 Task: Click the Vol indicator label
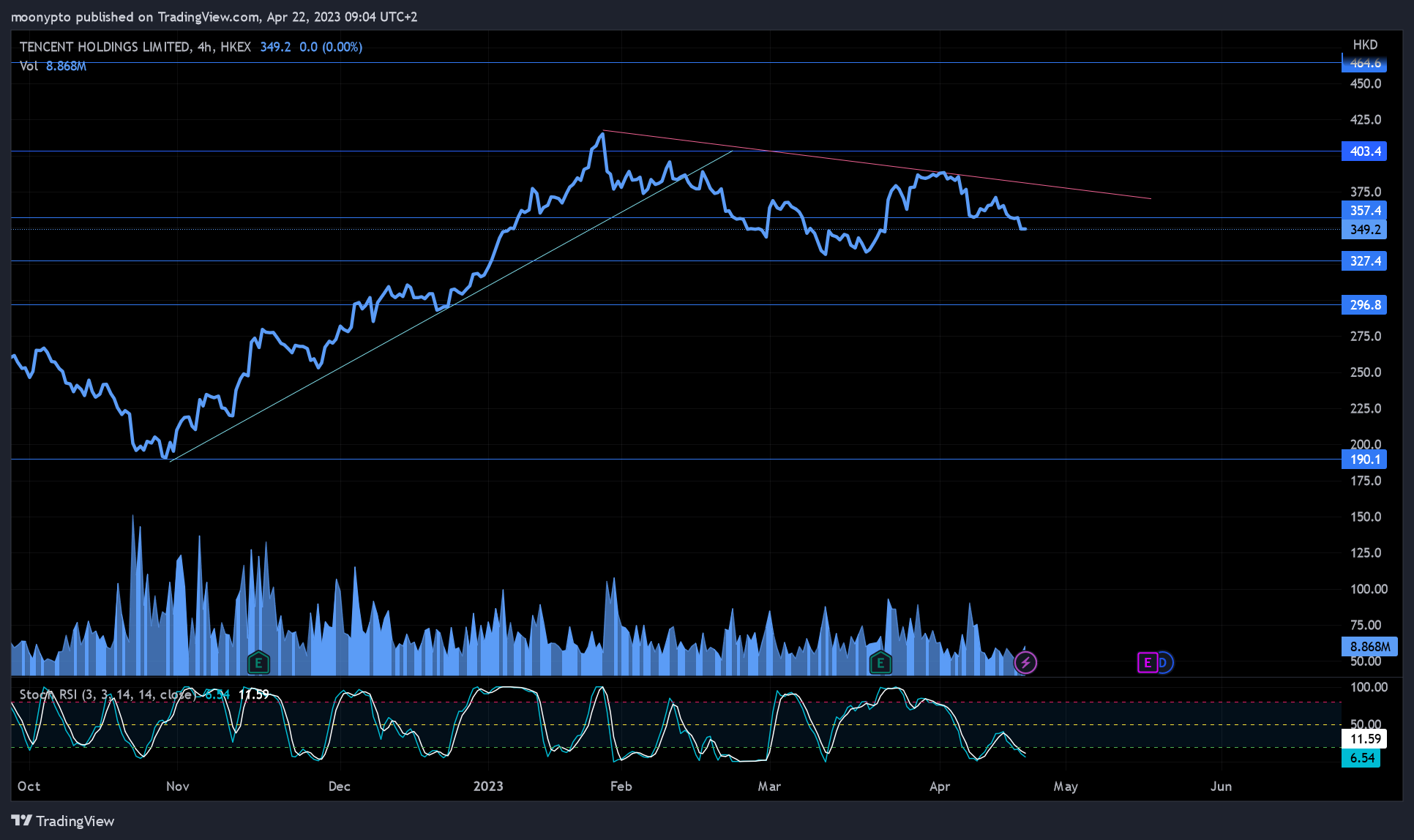coord(29,66)
